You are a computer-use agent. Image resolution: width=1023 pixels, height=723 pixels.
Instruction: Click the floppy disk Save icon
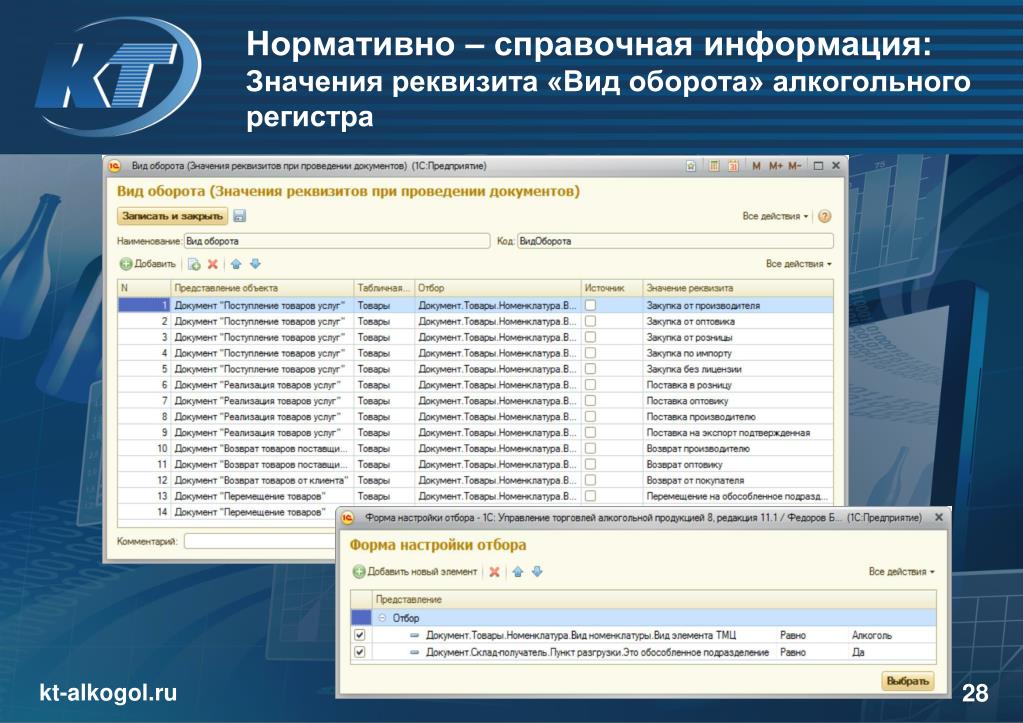239,216
